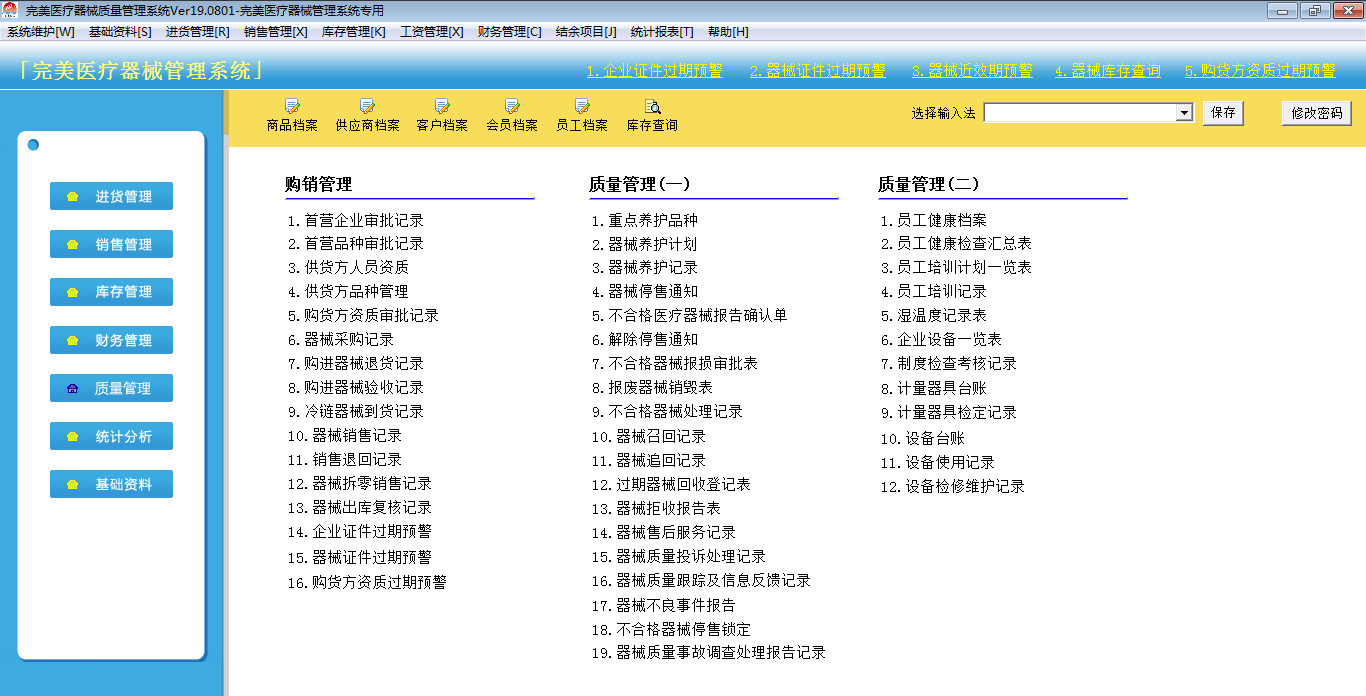Open the 系统维护 menu

[41, 32]
